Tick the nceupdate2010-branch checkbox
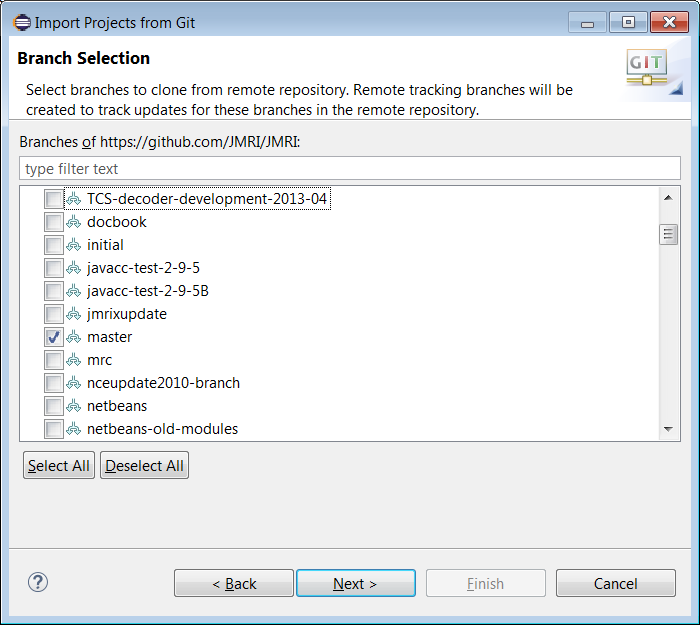This screenshot has width=700, height=625. (x=54, y=383)
